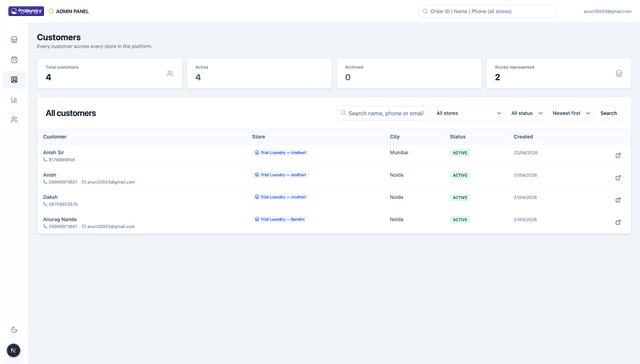Select the Customers icon in the sidebar
The image size is (640, 364).
tap(14, 80)
